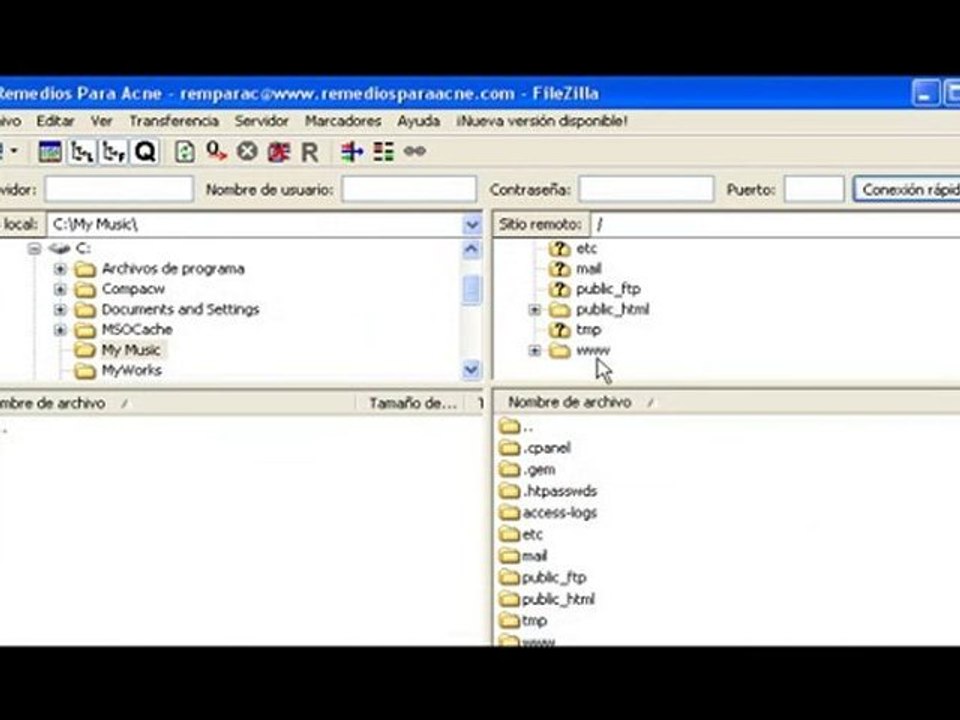Click local tree scrollbar down arrow
This screenshot has height=720, width=960.
[471, 369]
